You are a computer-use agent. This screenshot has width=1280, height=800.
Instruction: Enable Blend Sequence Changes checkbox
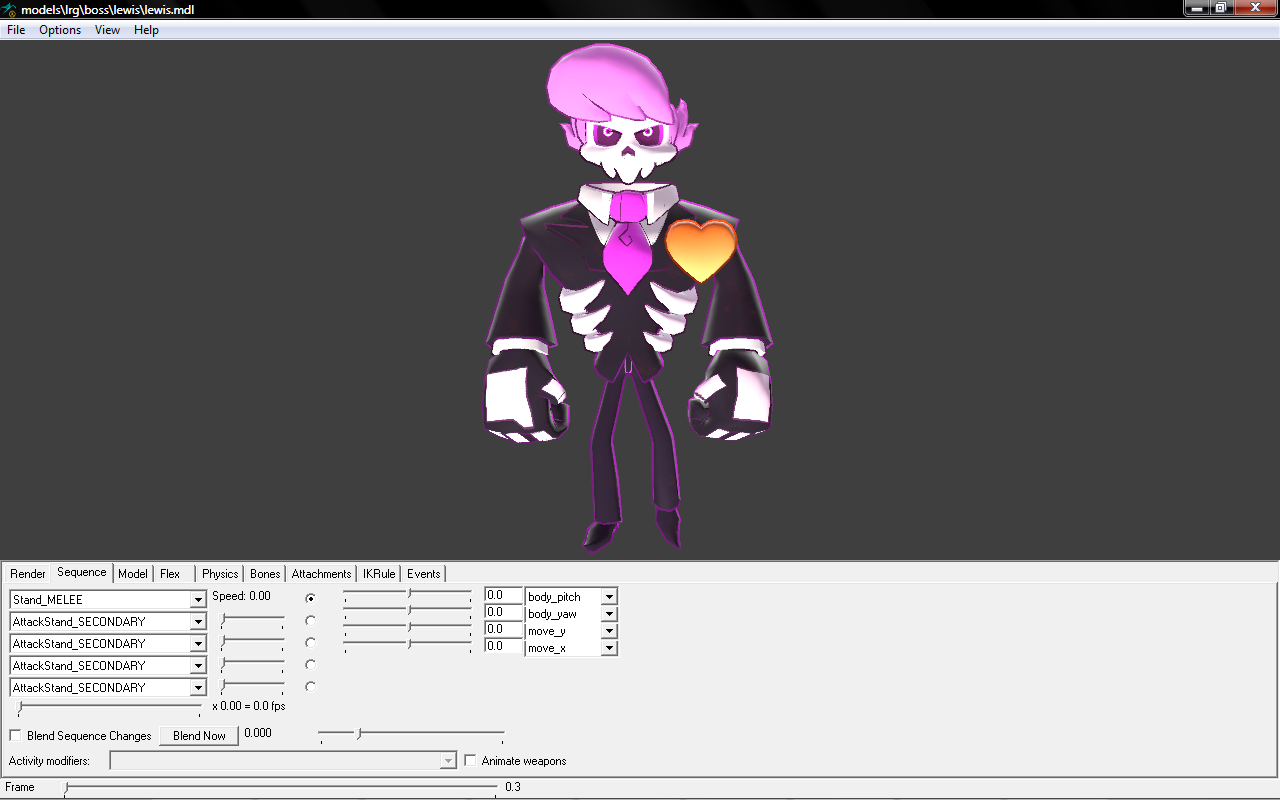(15, 736)
